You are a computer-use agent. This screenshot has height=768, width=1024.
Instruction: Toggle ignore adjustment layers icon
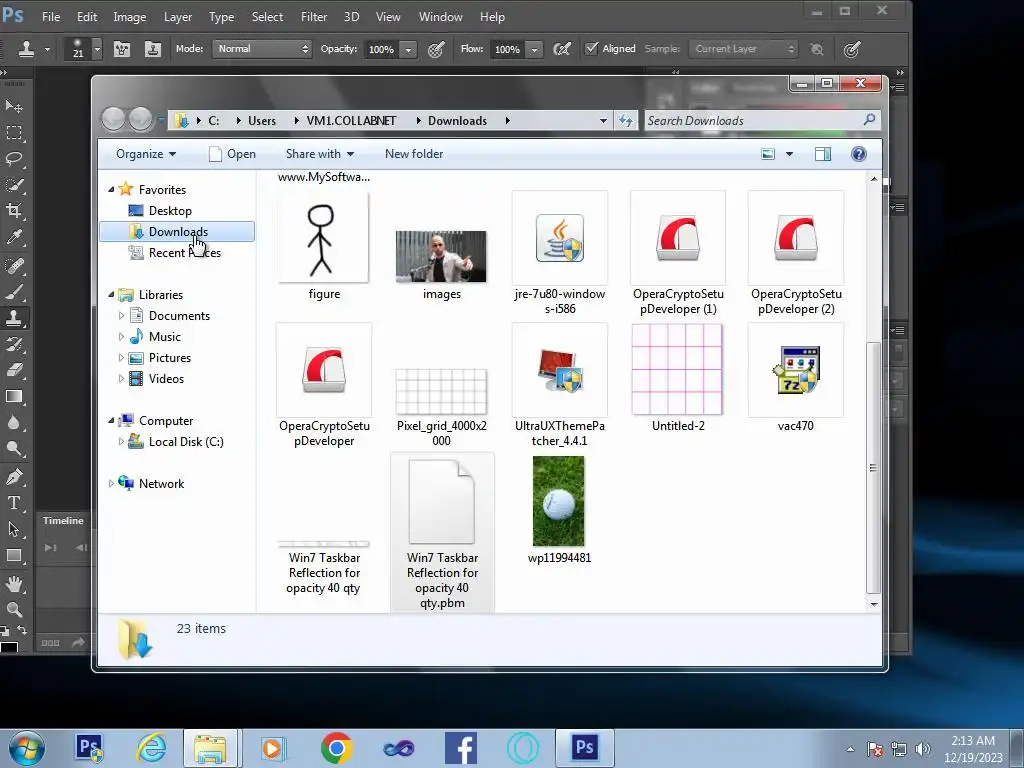coord(816,49)
